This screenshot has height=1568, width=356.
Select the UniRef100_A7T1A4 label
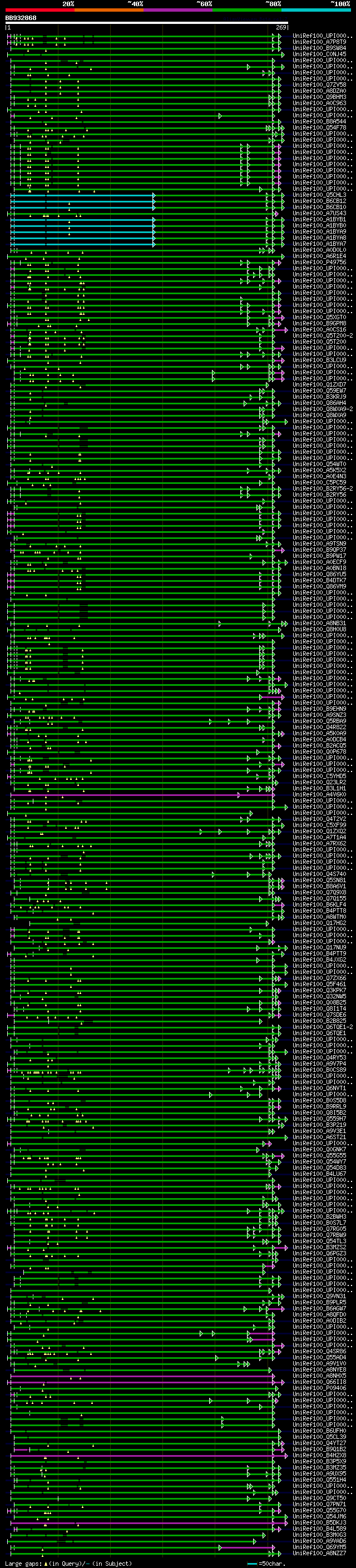pos(319,837)
